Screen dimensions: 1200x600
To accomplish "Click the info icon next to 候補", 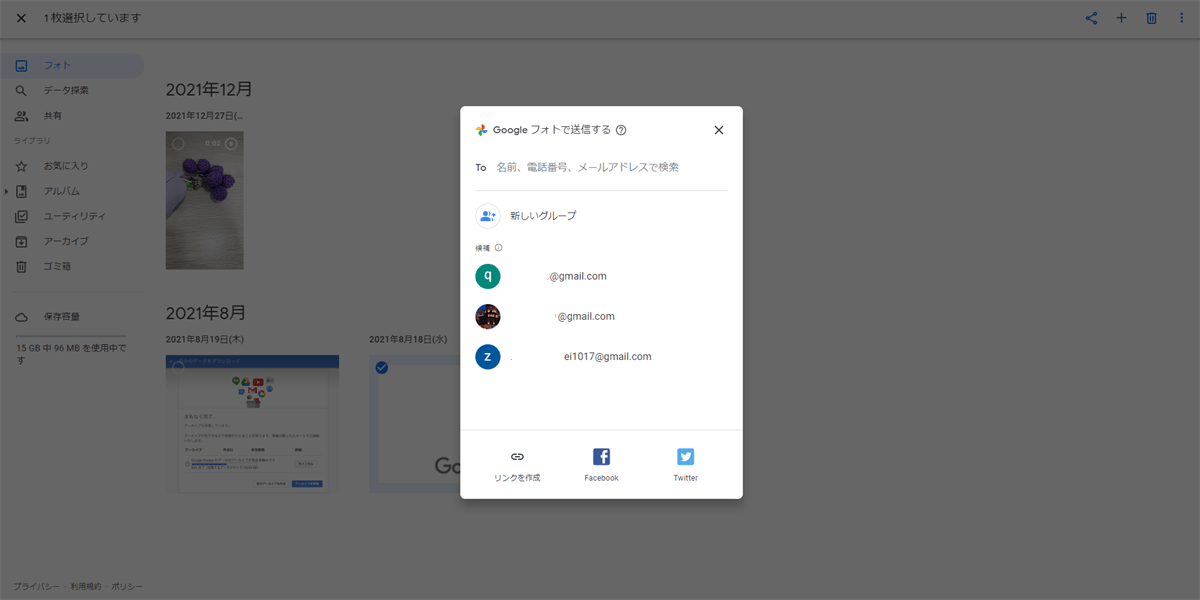I will coord(499,247).
